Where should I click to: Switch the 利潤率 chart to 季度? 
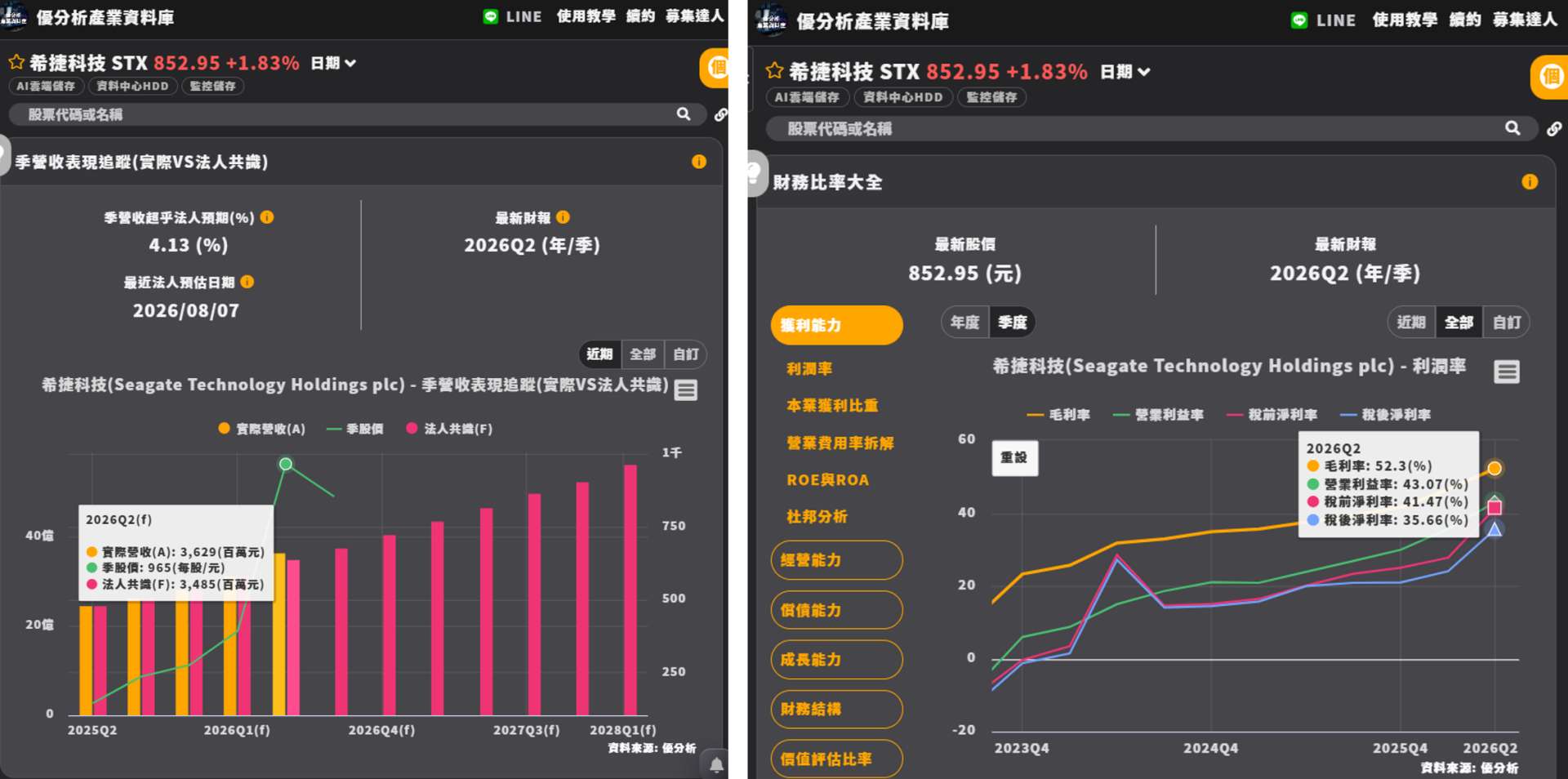pyautogui.click(x=1013, y=323)
